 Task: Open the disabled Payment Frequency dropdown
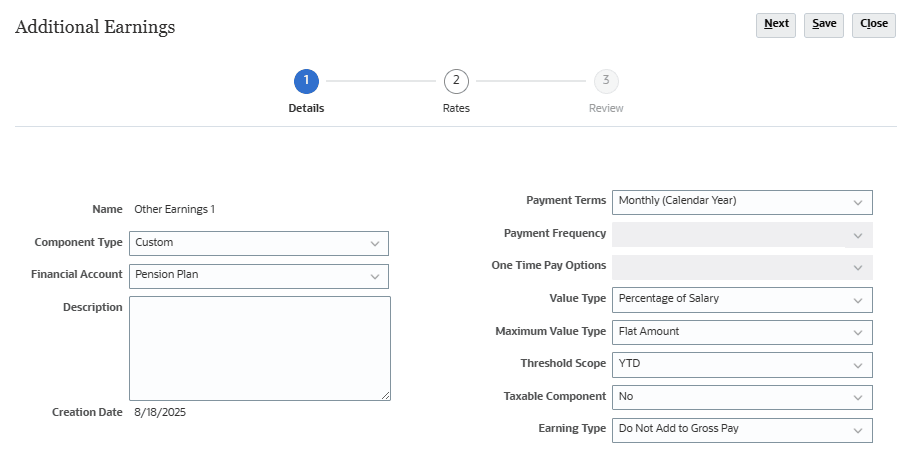[x=742, y=235]
